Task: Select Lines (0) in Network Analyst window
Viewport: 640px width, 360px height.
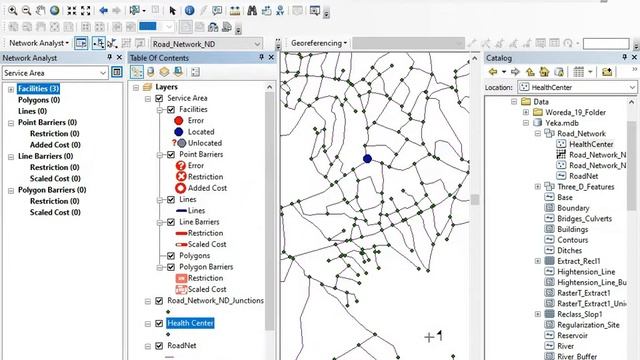Action: pos(32,111)
